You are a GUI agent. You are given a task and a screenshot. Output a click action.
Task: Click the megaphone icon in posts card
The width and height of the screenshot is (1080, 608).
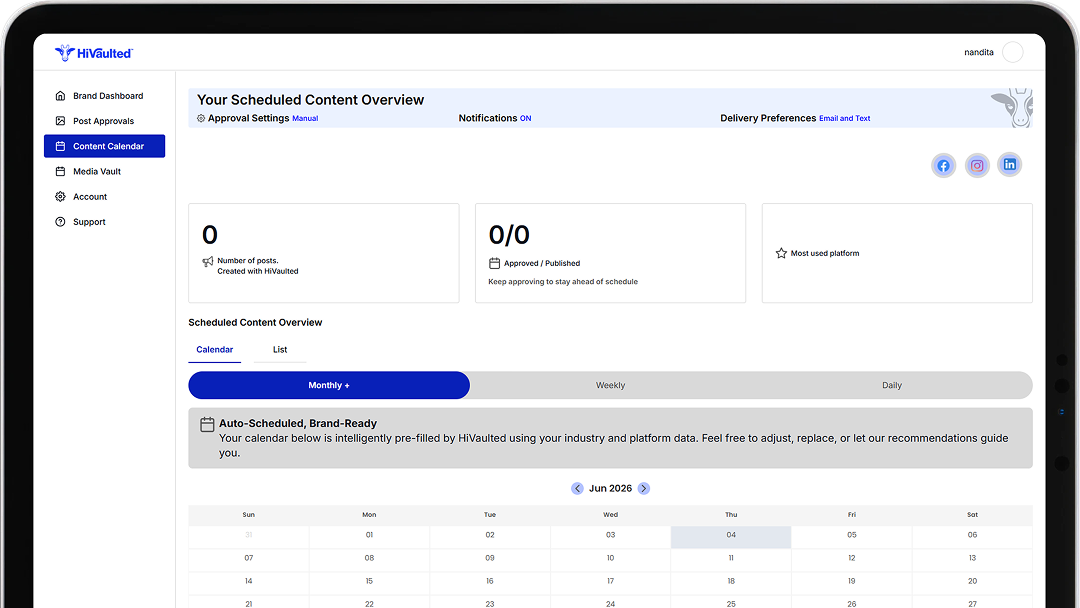coord(207,262)
